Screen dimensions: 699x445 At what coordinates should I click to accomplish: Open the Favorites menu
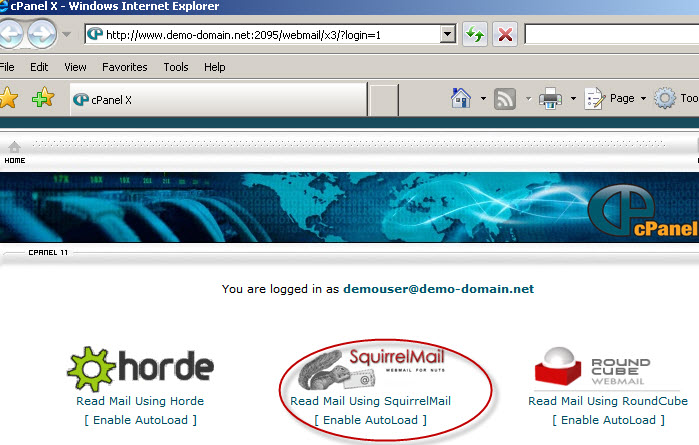point(124,67)
